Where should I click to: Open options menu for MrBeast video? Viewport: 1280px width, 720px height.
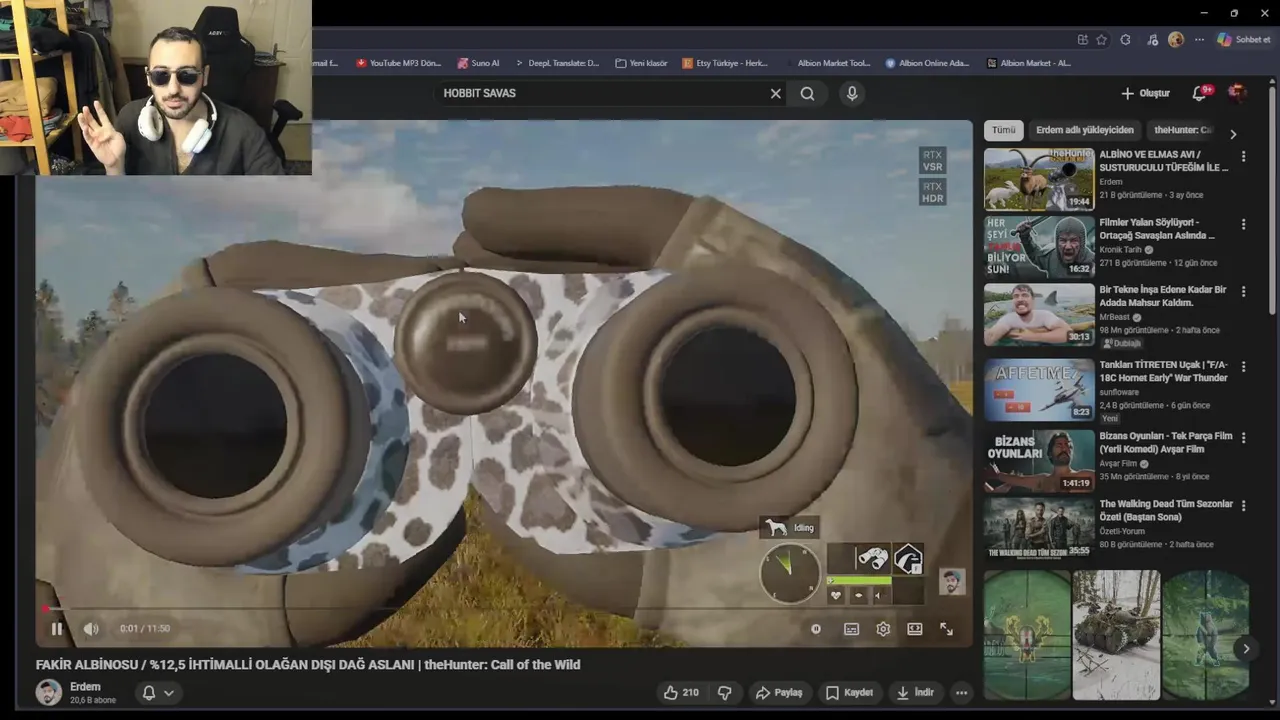click(x=1243, y=292)
